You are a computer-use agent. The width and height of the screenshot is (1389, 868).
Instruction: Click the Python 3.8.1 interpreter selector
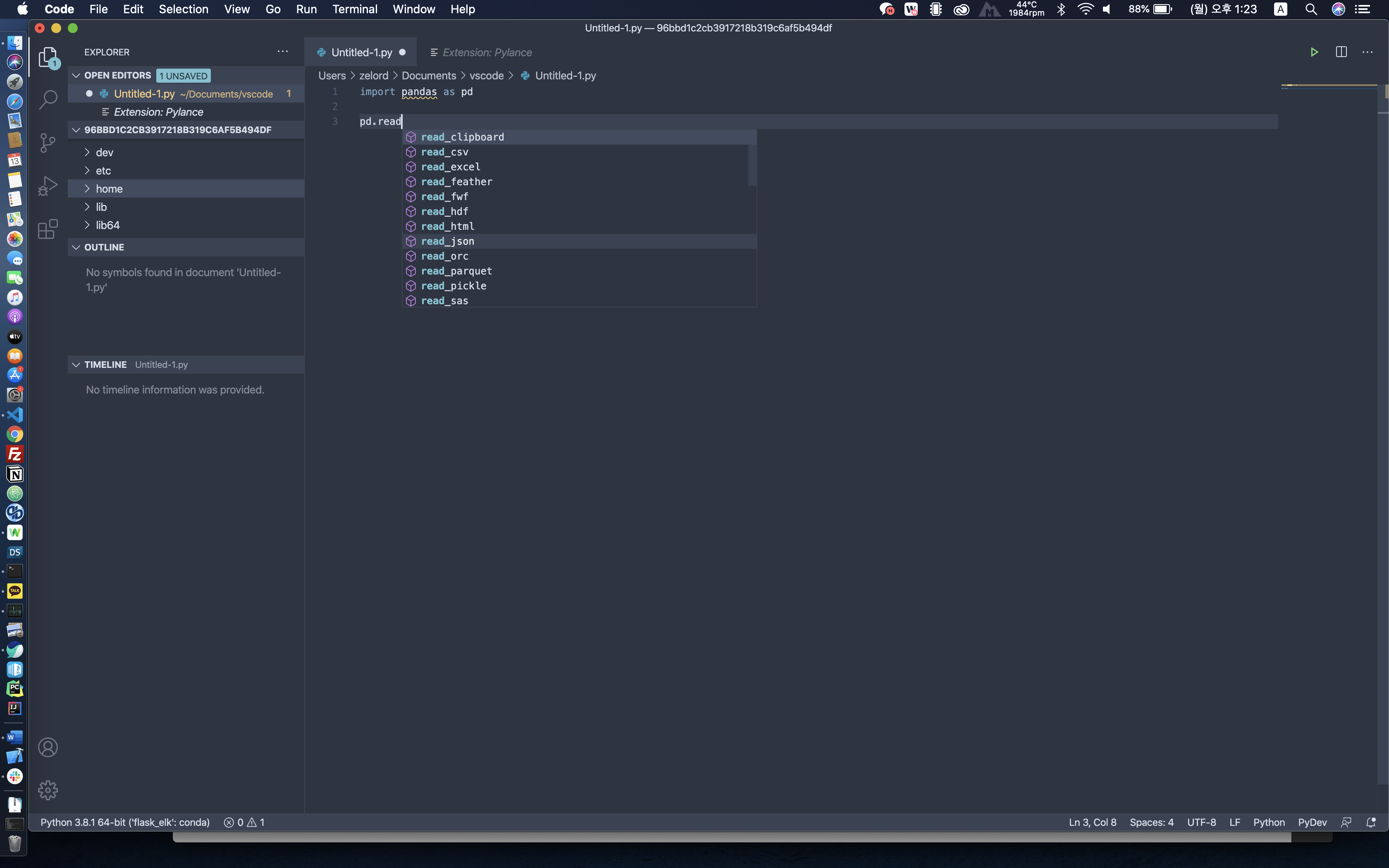[124, 822]
